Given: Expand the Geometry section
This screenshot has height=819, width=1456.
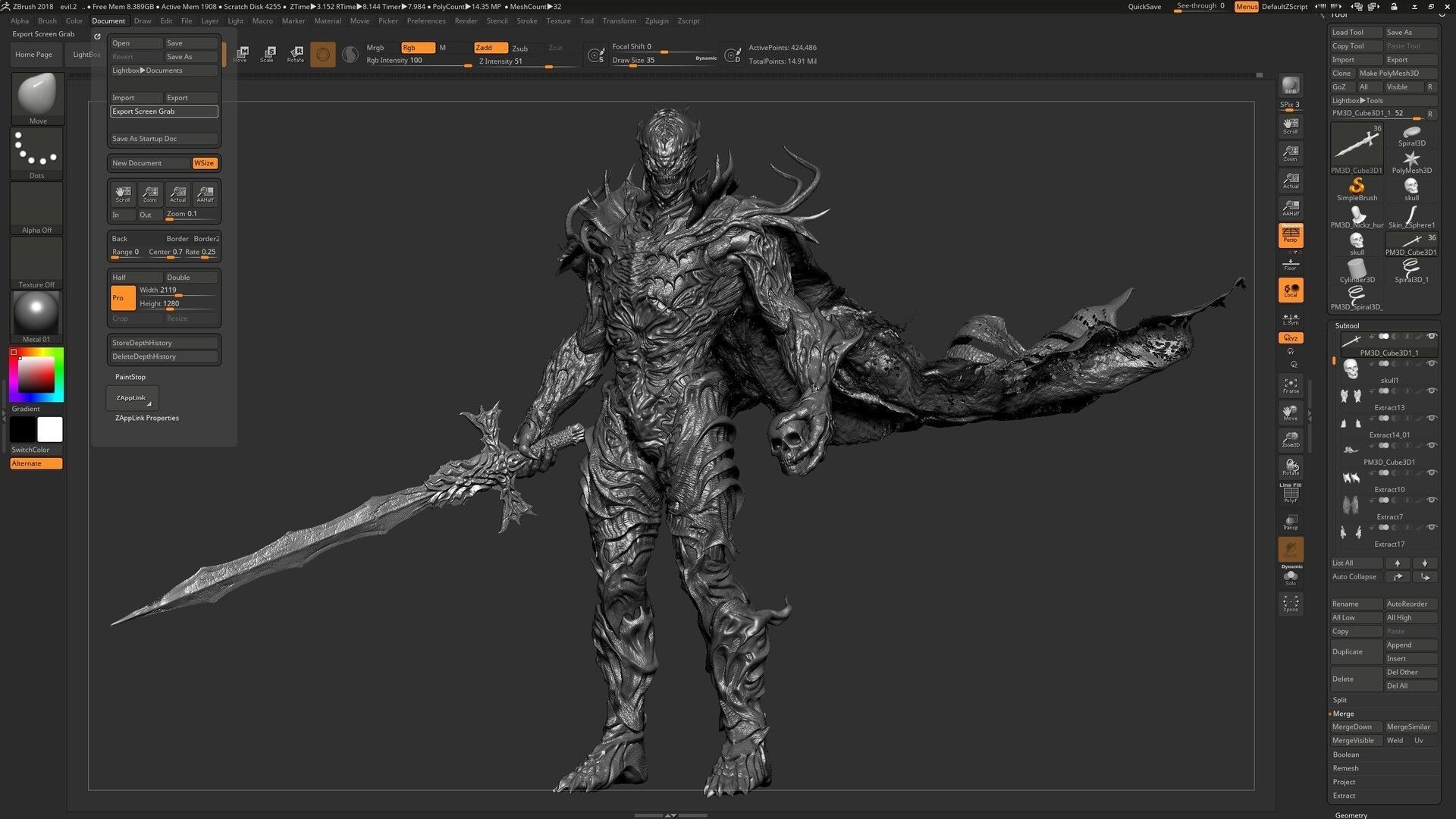Looking at the screenshot, I should [x=1351, y=814].
